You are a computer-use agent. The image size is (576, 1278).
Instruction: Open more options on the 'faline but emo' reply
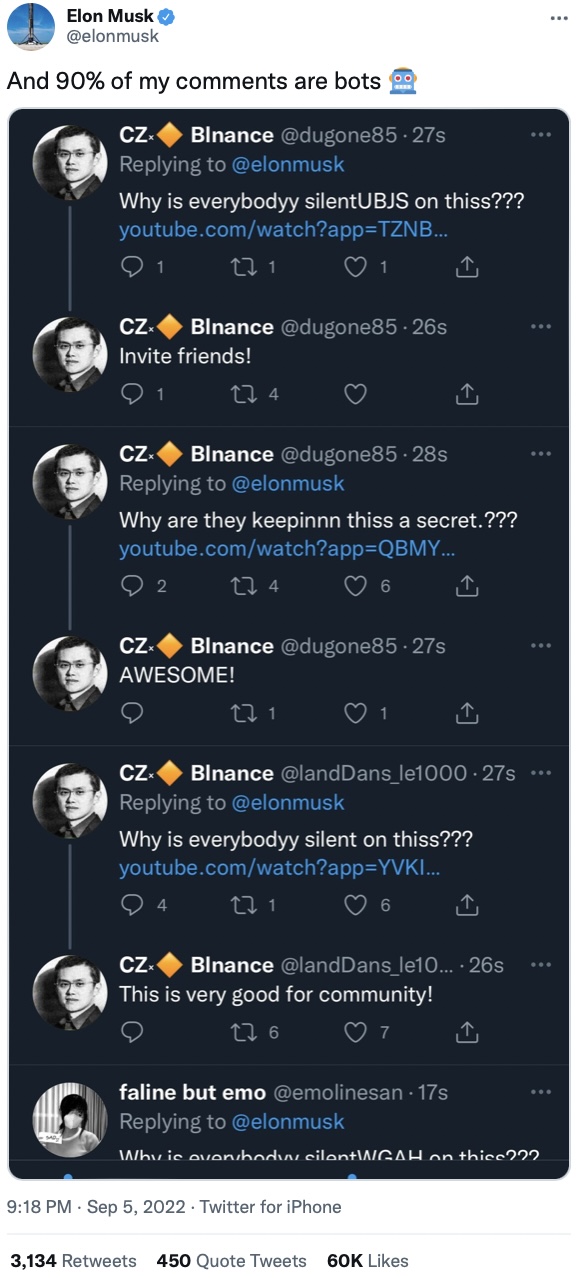(541, 1091)
